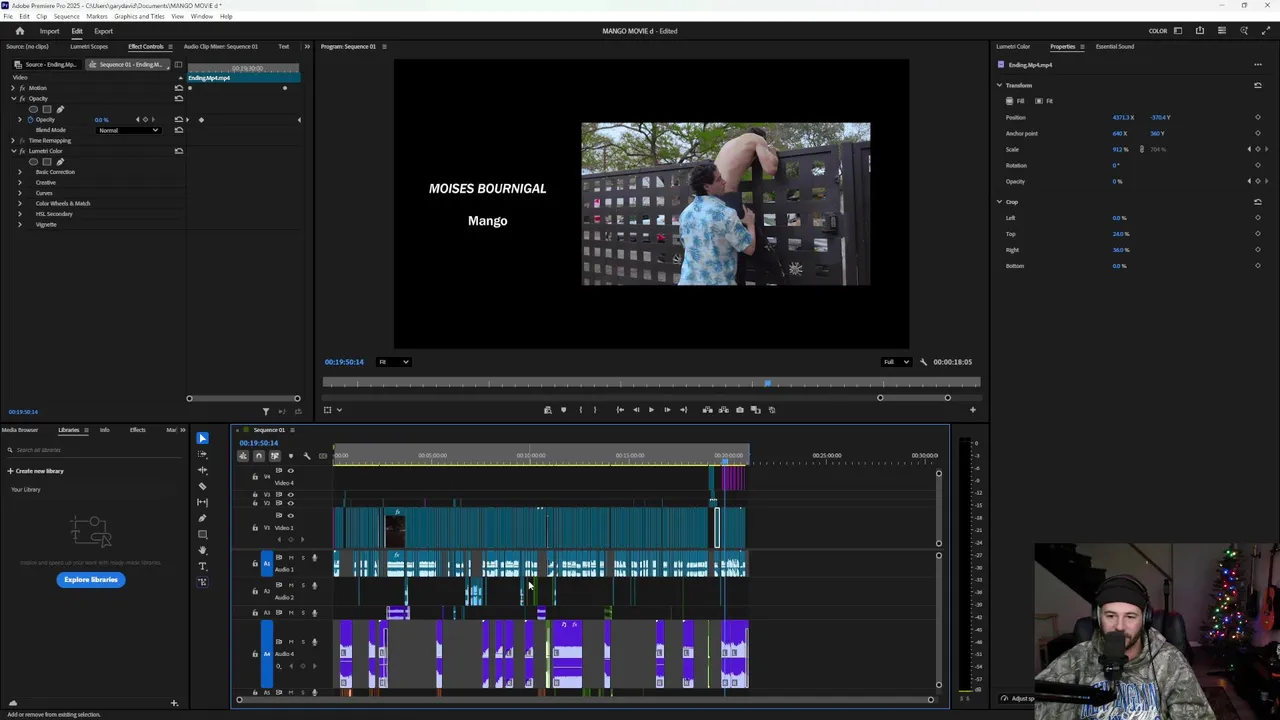The image size is (1280, 720).
Task: Toggle the A4 track target button
Action: pyautogui.click(x=267, y=654)
